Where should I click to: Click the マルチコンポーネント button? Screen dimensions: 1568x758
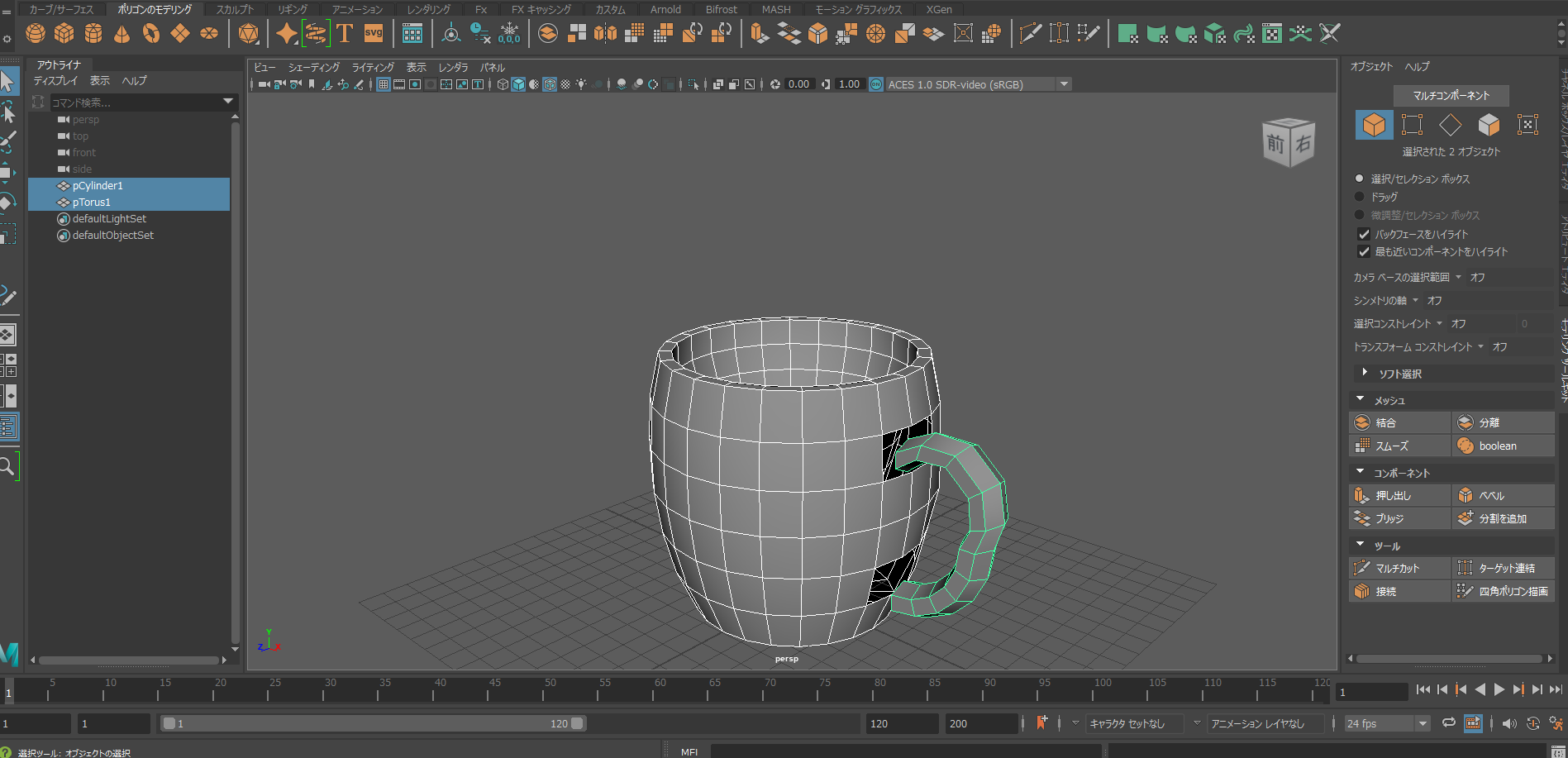1451,96
